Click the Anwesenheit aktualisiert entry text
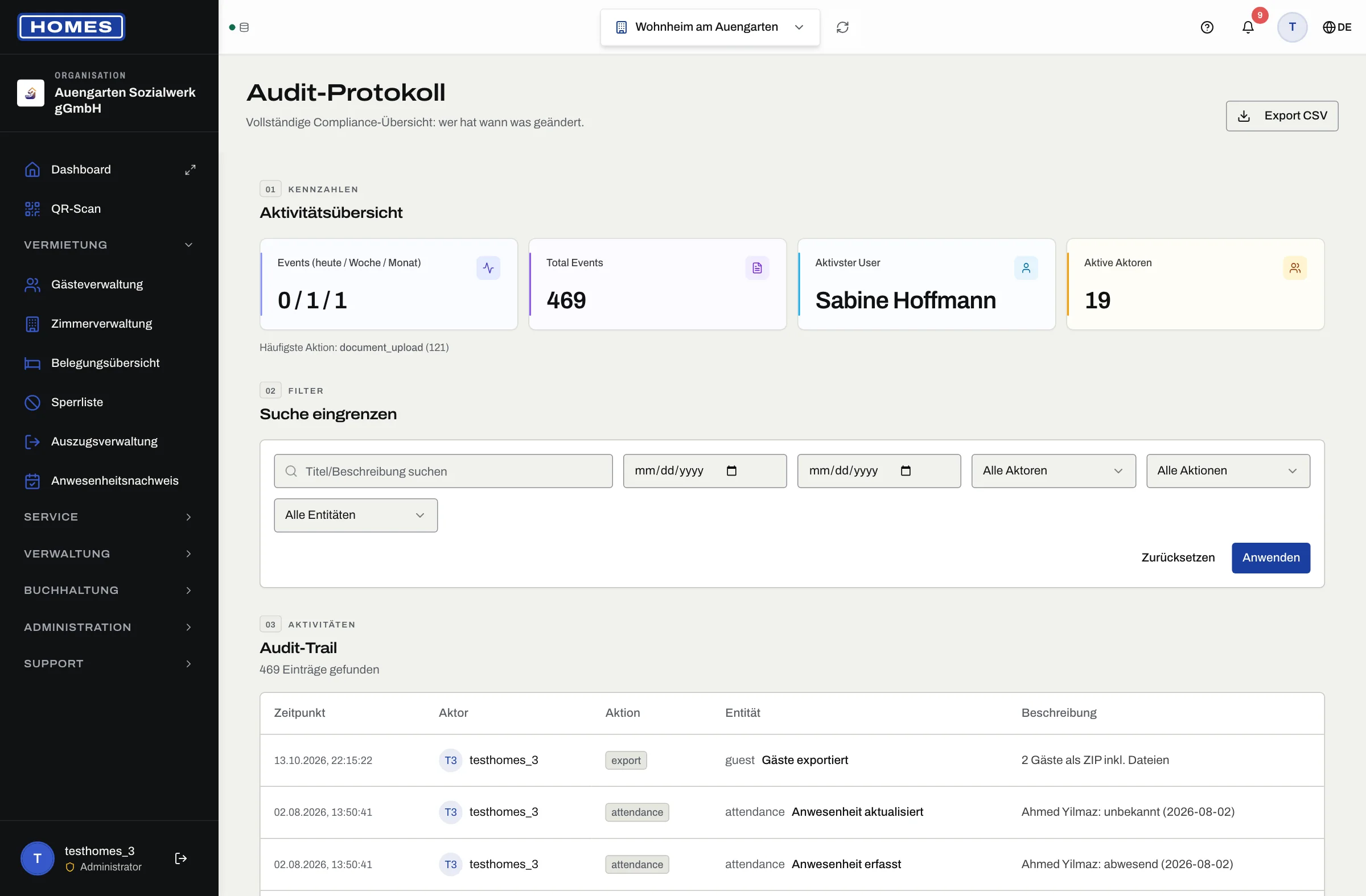 coord(857,812)
